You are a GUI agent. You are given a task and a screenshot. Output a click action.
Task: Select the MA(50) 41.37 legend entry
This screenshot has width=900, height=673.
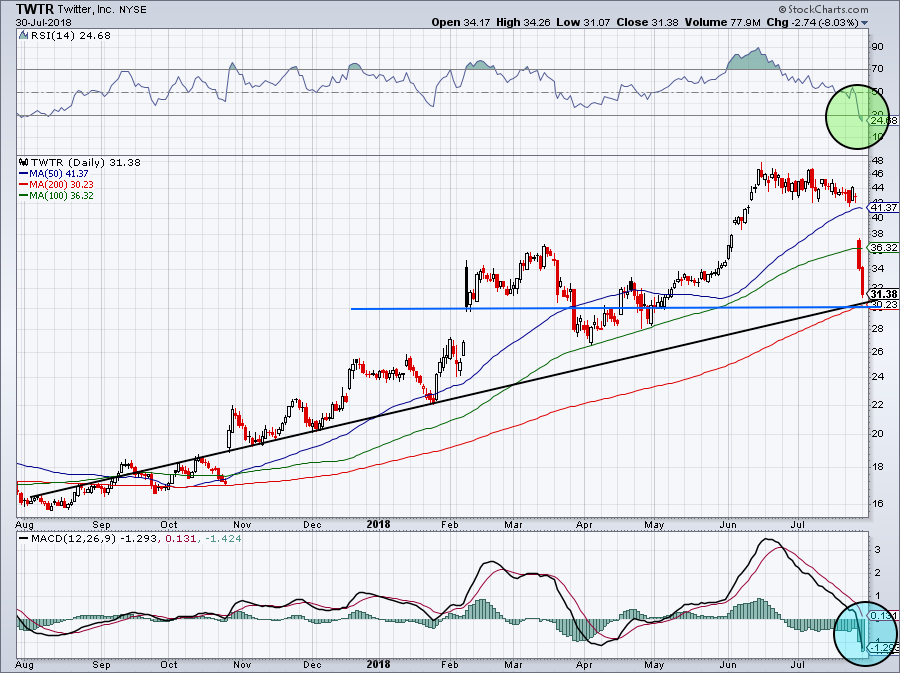54,173
